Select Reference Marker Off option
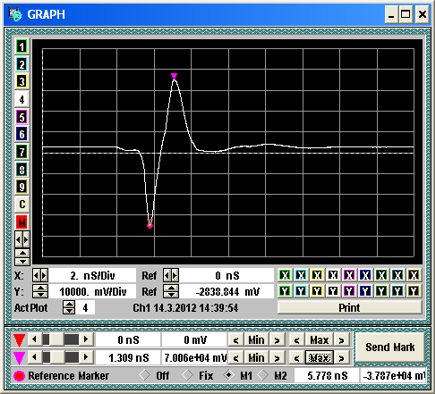The height and width of the screenshot is (394, 435). 145,375
